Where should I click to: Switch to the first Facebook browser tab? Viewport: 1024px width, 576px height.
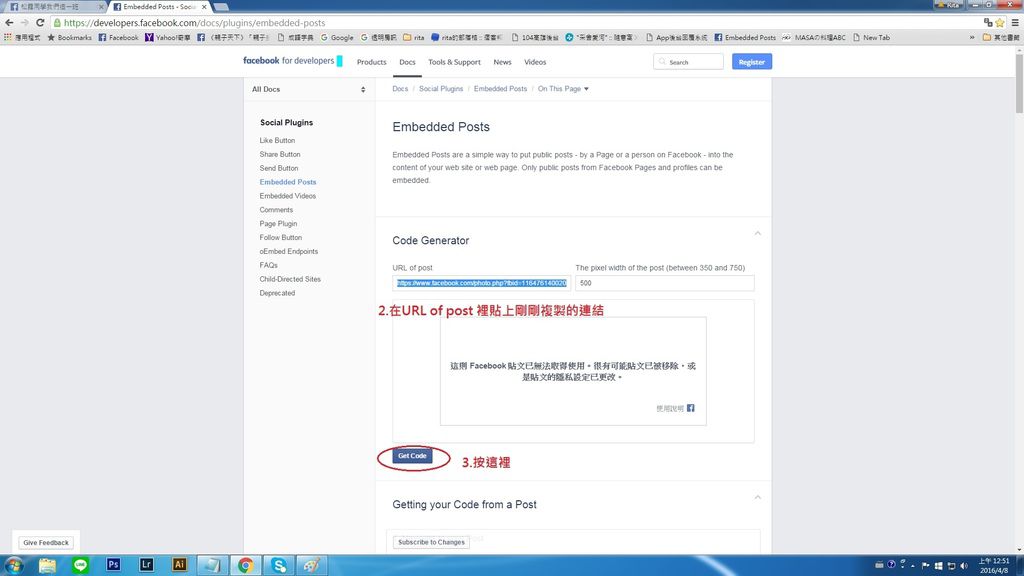click(x=54, y=7)
